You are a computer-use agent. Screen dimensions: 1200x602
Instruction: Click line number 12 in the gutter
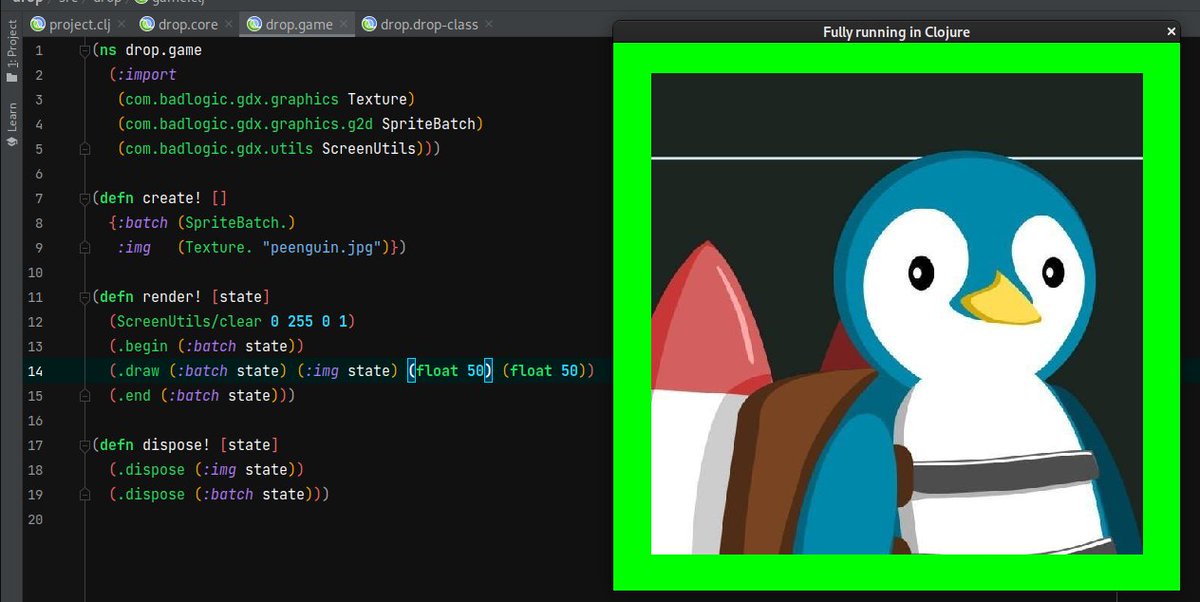36,322
